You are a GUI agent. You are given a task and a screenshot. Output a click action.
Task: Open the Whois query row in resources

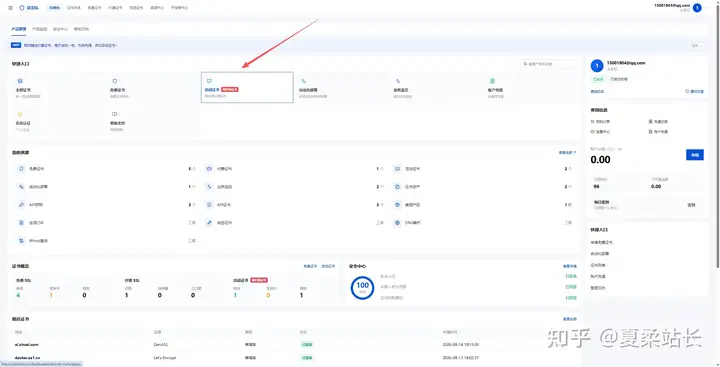106,241
